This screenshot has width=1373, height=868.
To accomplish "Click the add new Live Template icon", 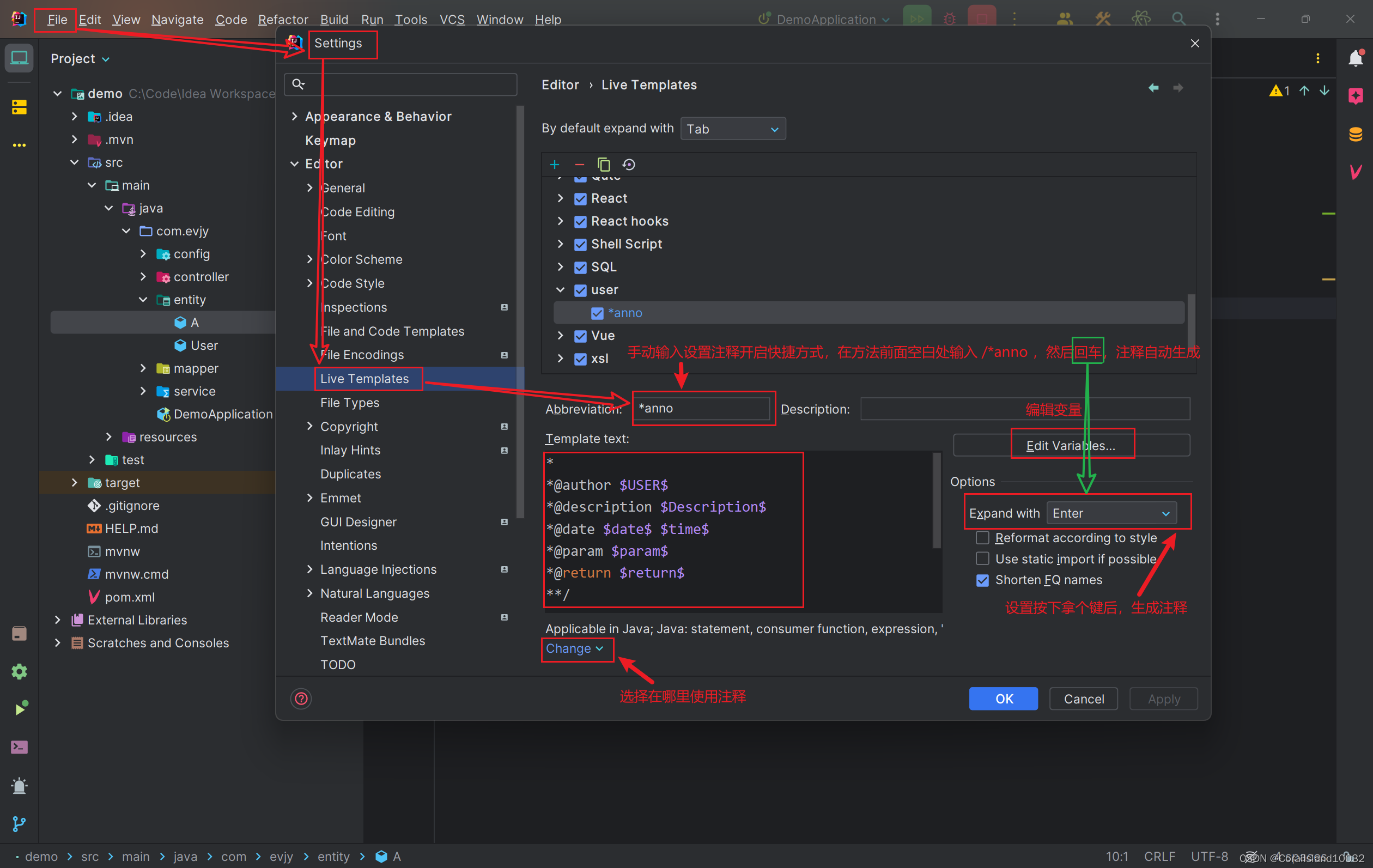I will point(555,164).
